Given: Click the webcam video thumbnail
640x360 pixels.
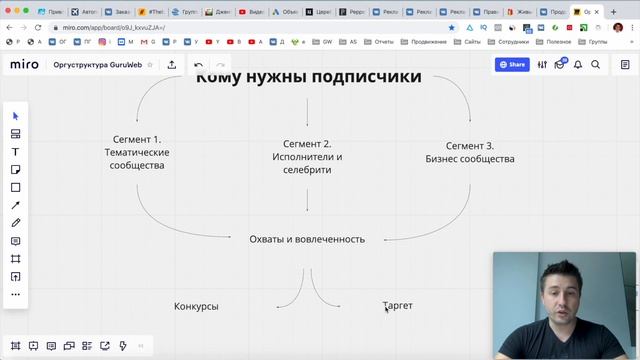Looking at the screenshot, I should coord(564,305).
